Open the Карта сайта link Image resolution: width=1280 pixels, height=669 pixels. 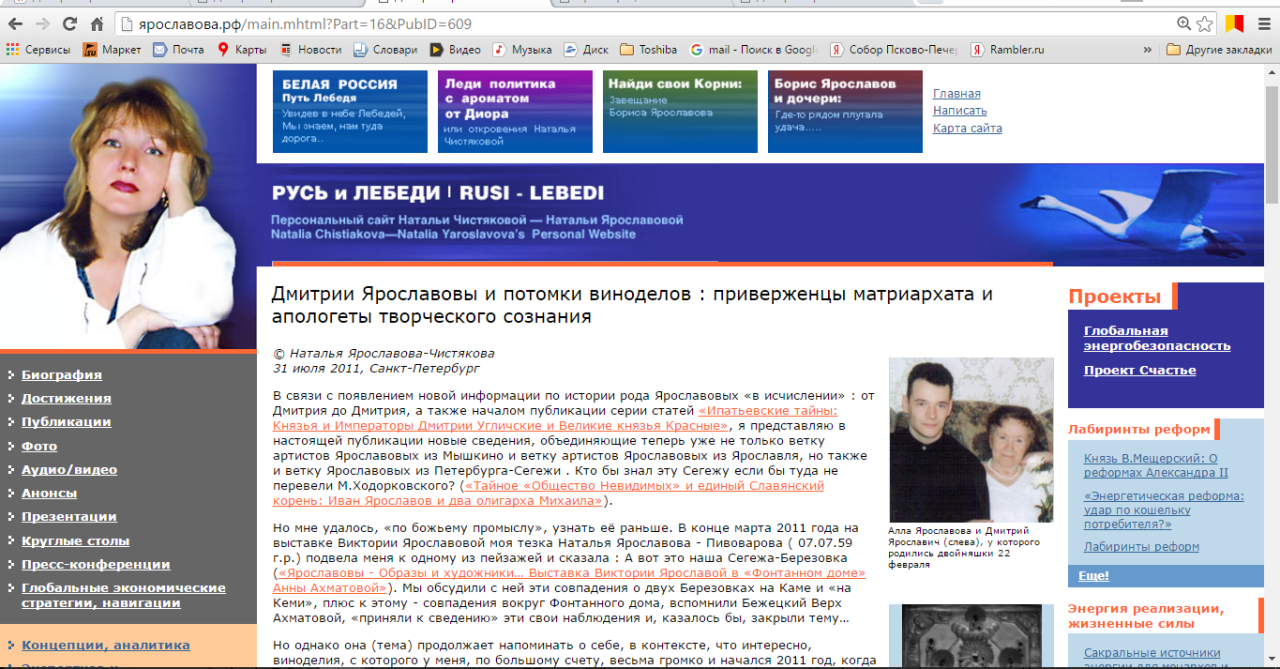(x=967, y=128)
